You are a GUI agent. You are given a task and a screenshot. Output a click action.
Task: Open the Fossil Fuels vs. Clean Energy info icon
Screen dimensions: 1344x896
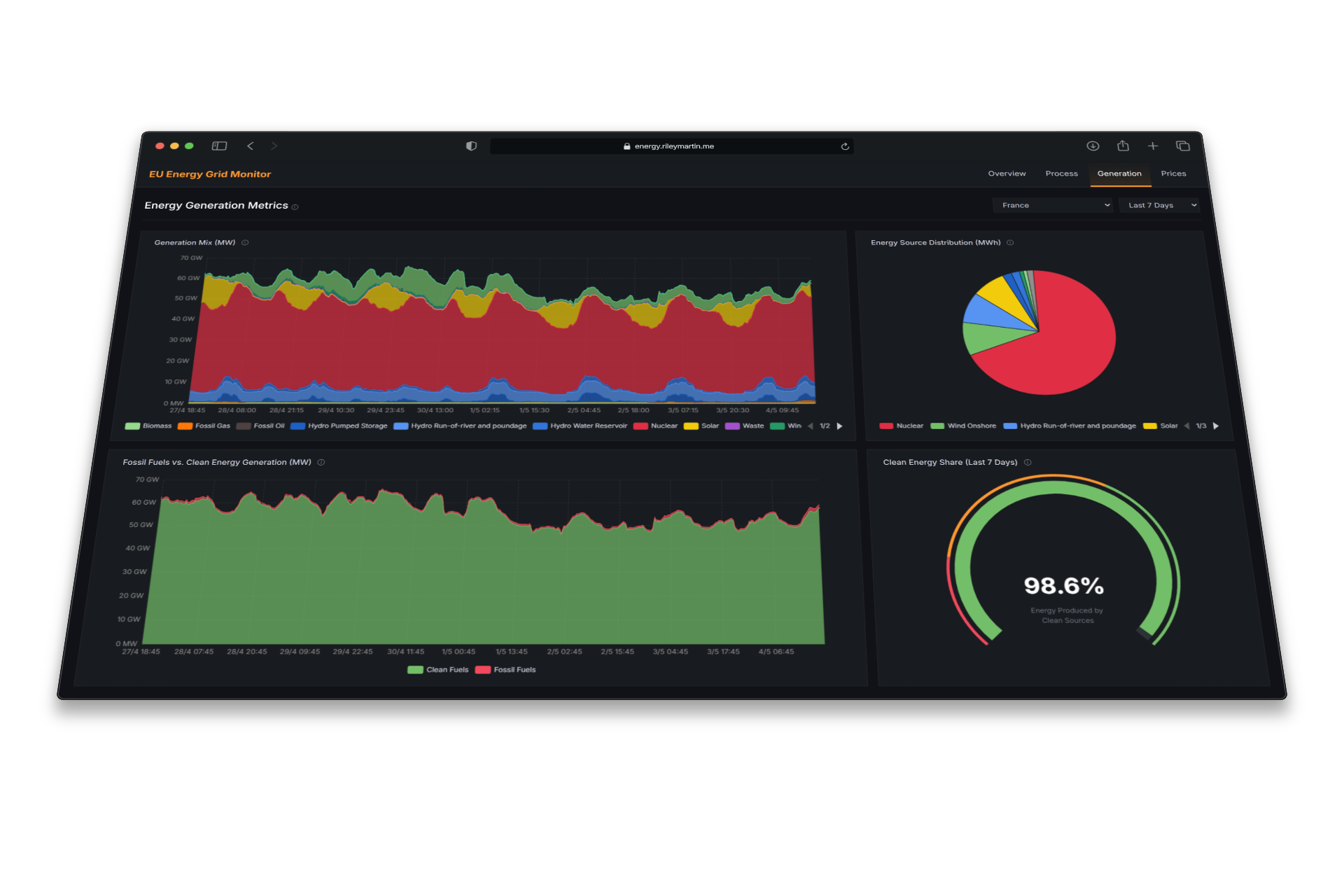click(x=321, y=463)
